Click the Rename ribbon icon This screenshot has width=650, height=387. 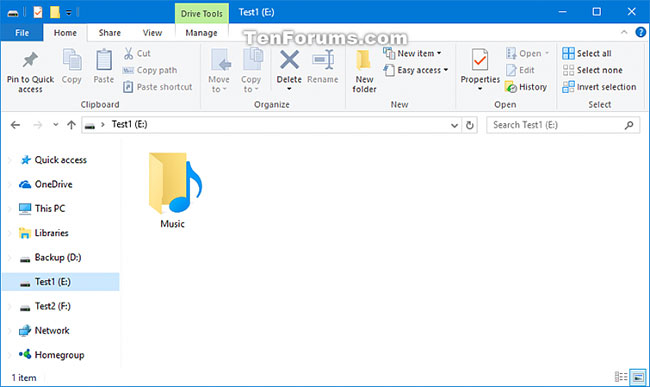click(x=323, y=60)
